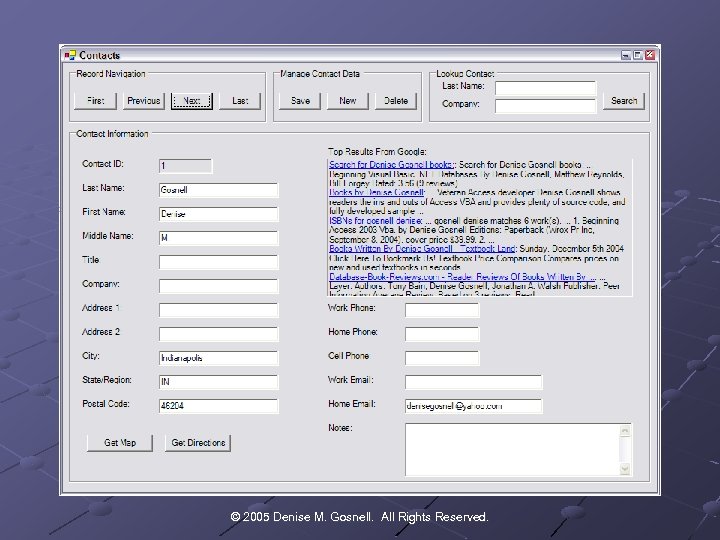Click the Postal Code field
The width and height of the screenshot is (720, 540).
219,405
